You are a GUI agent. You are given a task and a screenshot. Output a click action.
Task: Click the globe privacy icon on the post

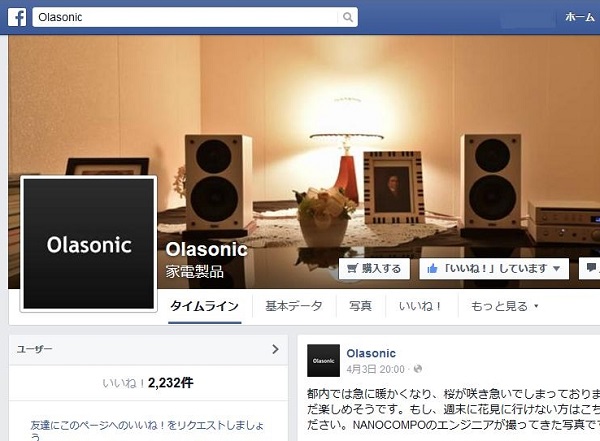point(417,369)
